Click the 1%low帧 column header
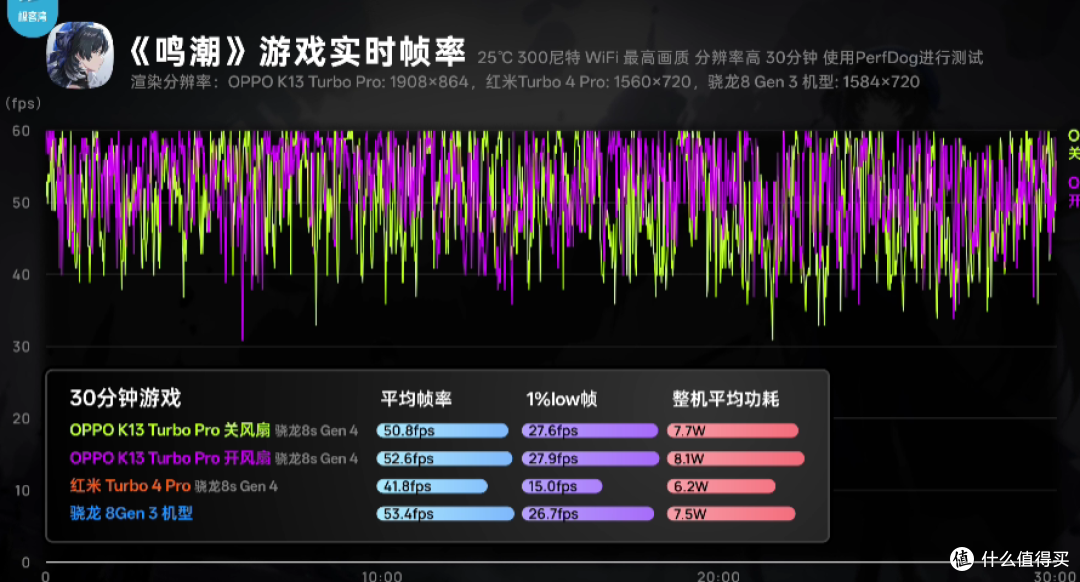 point(561,399)
